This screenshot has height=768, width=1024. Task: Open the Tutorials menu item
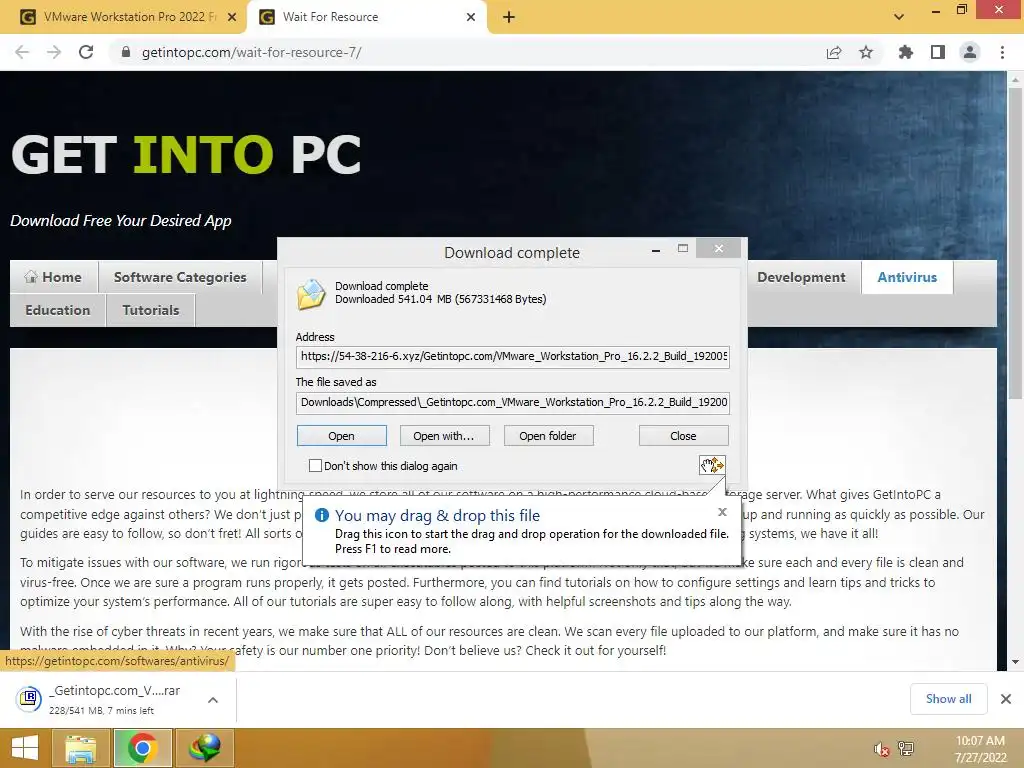coord(151,310)
